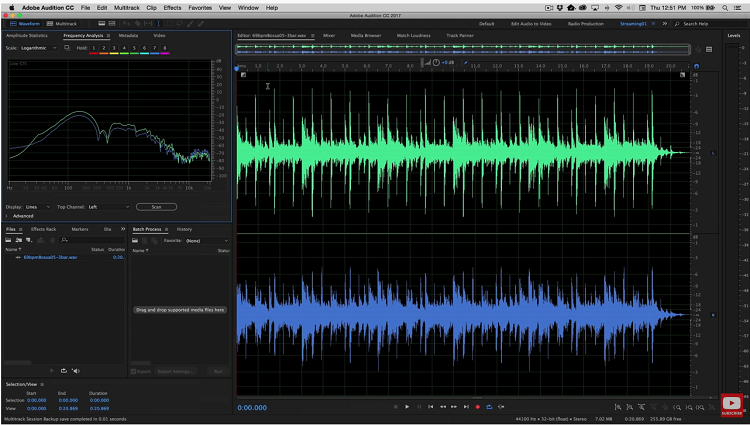The height and width of the screenshot is (425, 750).
Task: Show the Spectral Pitch Display
Action: click(112, 23)
